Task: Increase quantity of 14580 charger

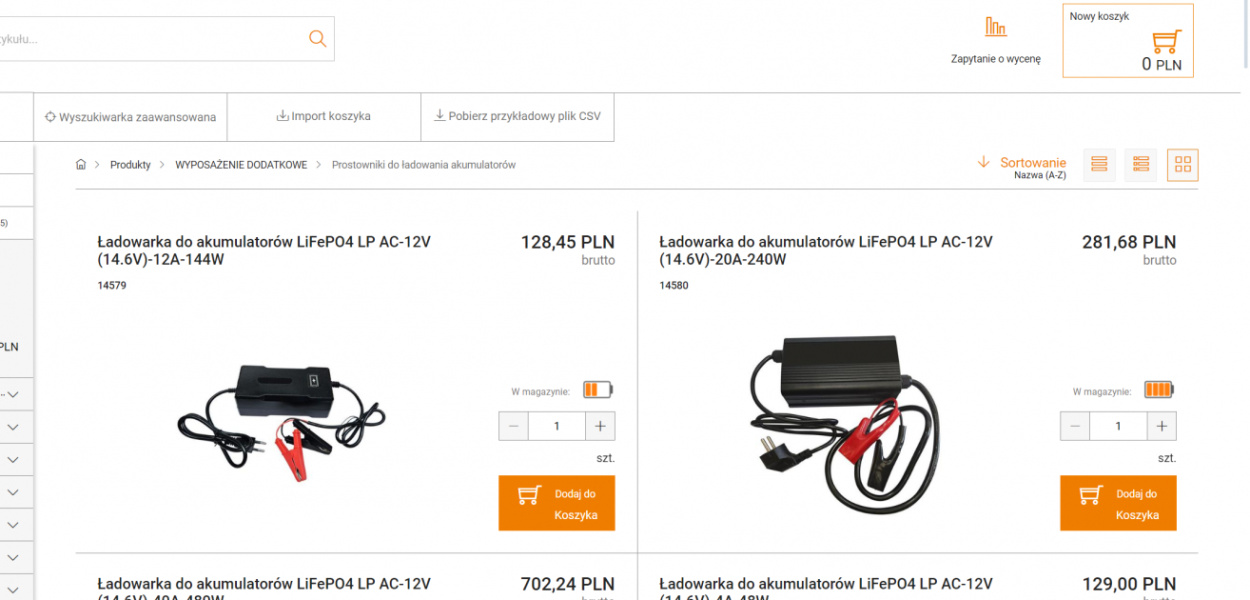Action: click(1162, 426)
